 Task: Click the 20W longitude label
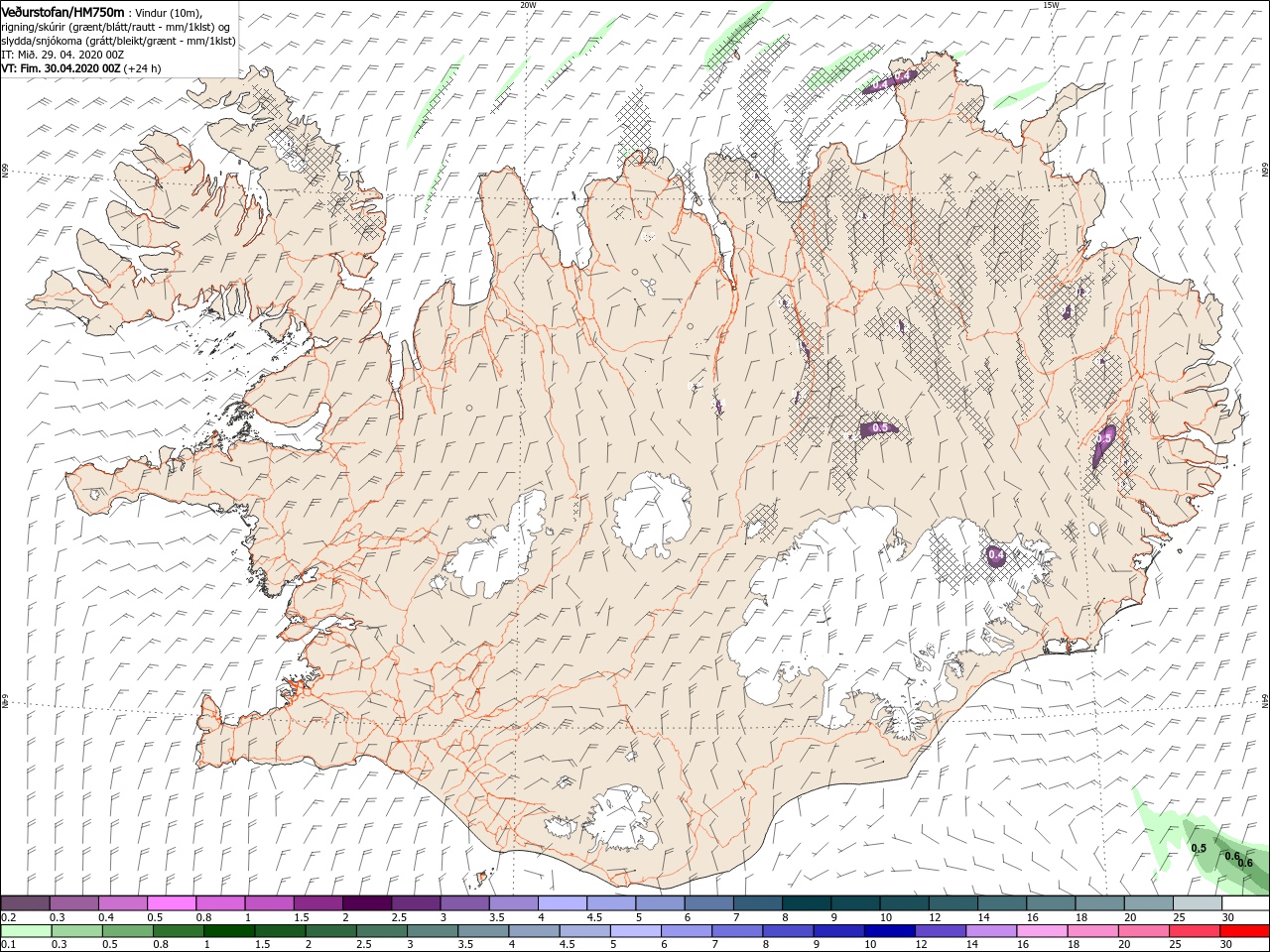(528, 5)
